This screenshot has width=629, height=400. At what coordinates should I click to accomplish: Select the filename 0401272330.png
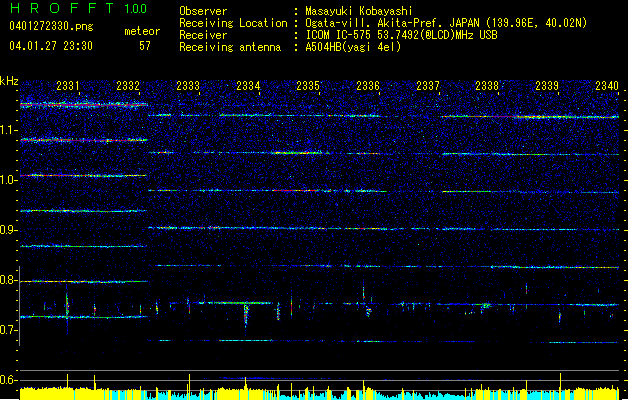pyautogui.click(x=51, y=26)
